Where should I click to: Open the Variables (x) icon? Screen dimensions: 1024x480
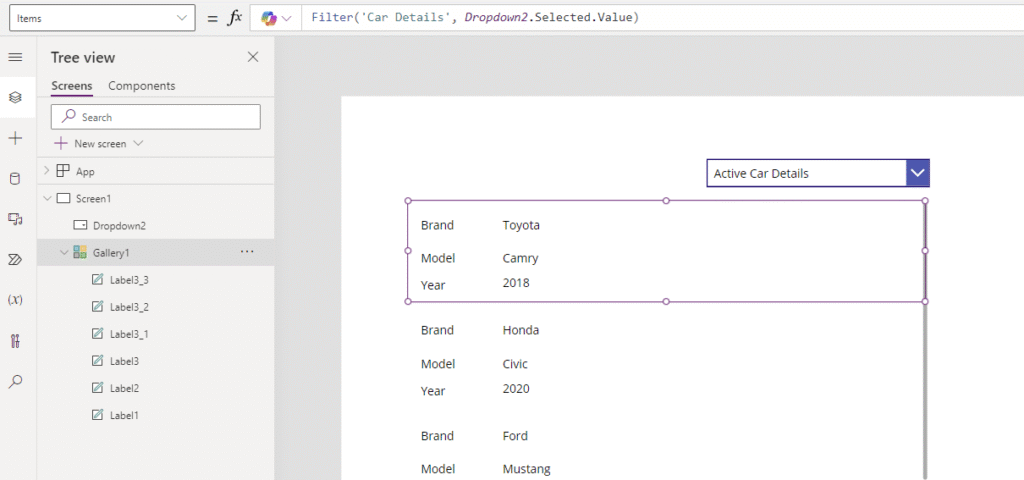point(15,300)
